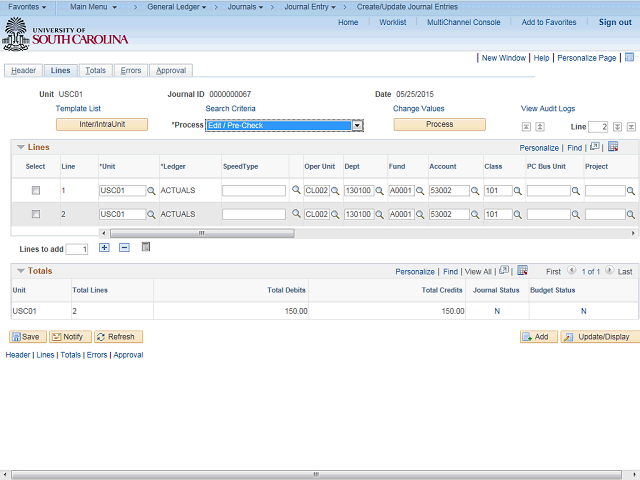Open the View Audit Logs link
640x480 pixels.
(547, 108)
